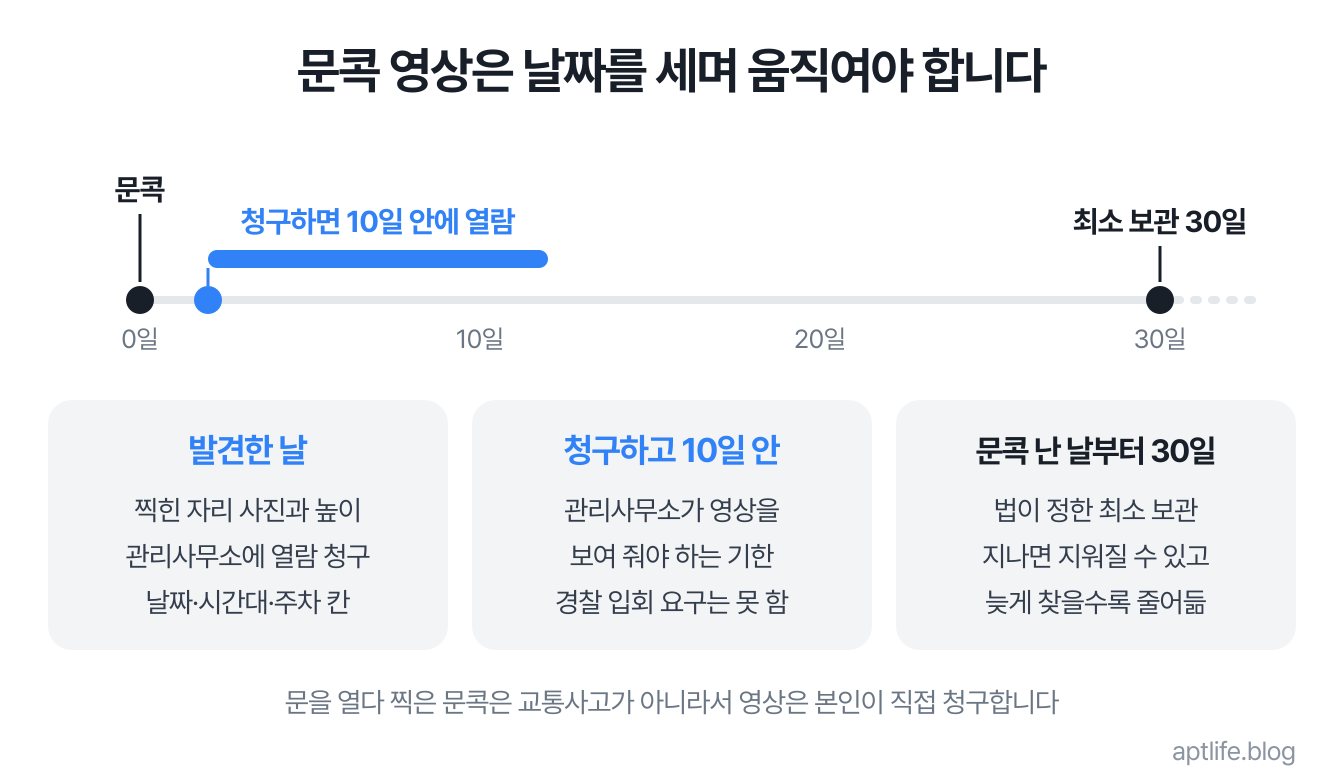Viewport: 1344px width, 780px height.
Task: Click the black dot at 30일
Action: pyautogui.click(x=1160, y=299)
